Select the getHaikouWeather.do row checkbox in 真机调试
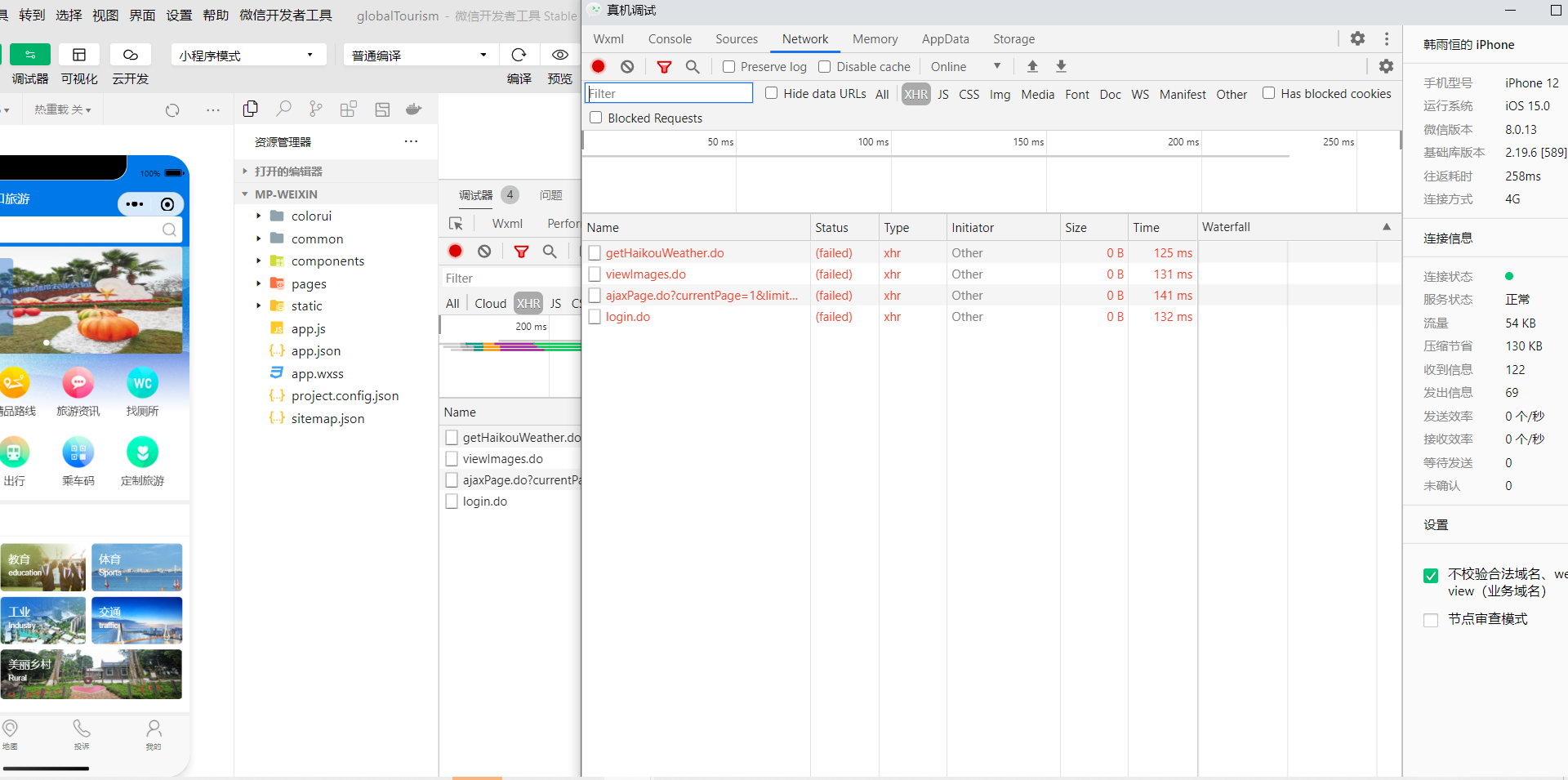 click(x=595, y=253)
